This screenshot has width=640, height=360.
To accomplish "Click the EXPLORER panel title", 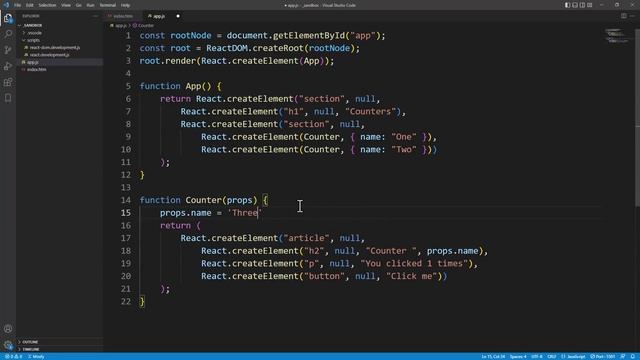I will click(31, 16).
